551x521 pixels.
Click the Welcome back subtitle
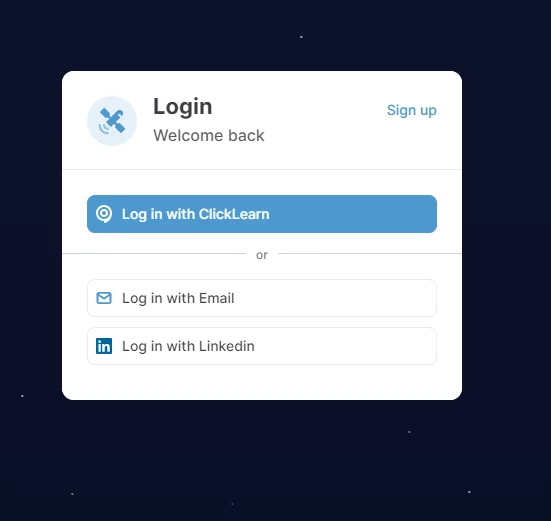tap(209, 136)
